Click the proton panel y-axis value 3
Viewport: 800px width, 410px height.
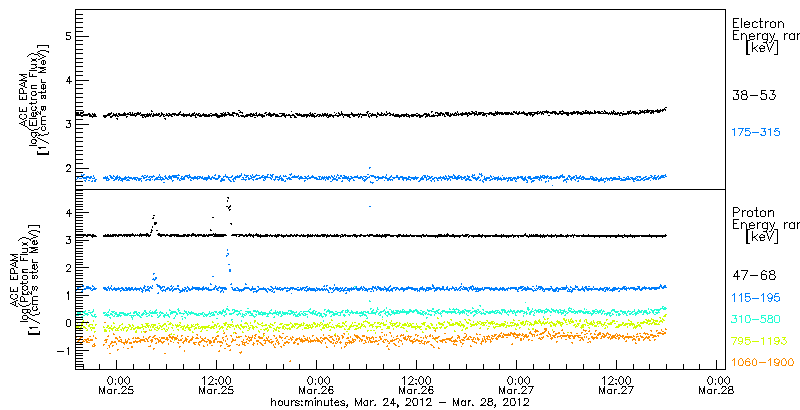pos(66,240)
